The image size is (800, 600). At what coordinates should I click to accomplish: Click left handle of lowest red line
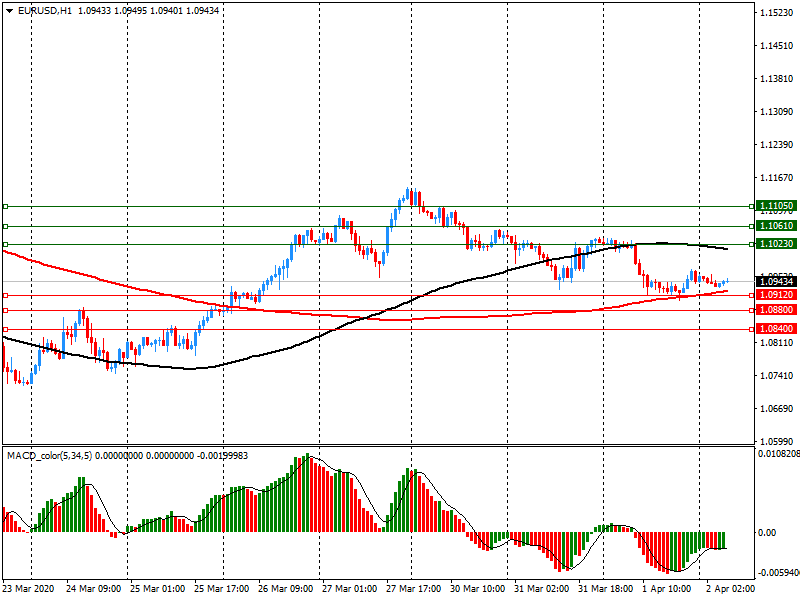(5, 329)
